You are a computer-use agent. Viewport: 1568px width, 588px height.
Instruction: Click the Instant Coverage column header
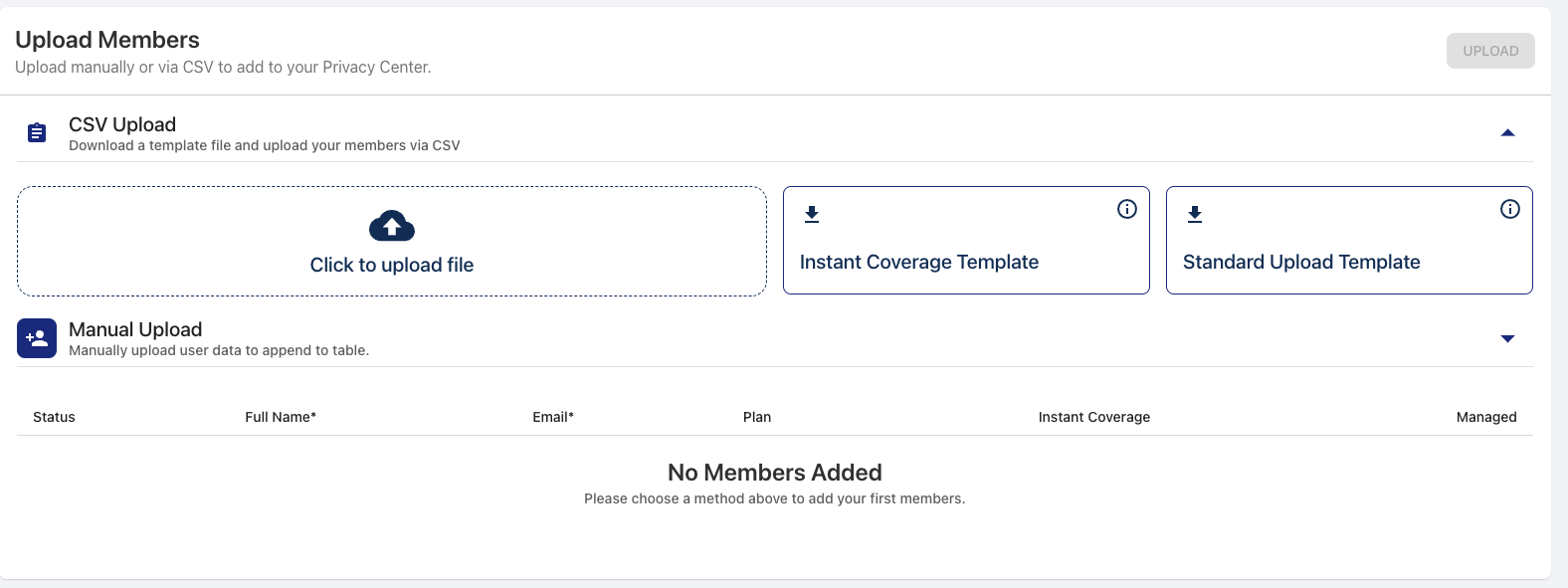[x=1094, y=417]
